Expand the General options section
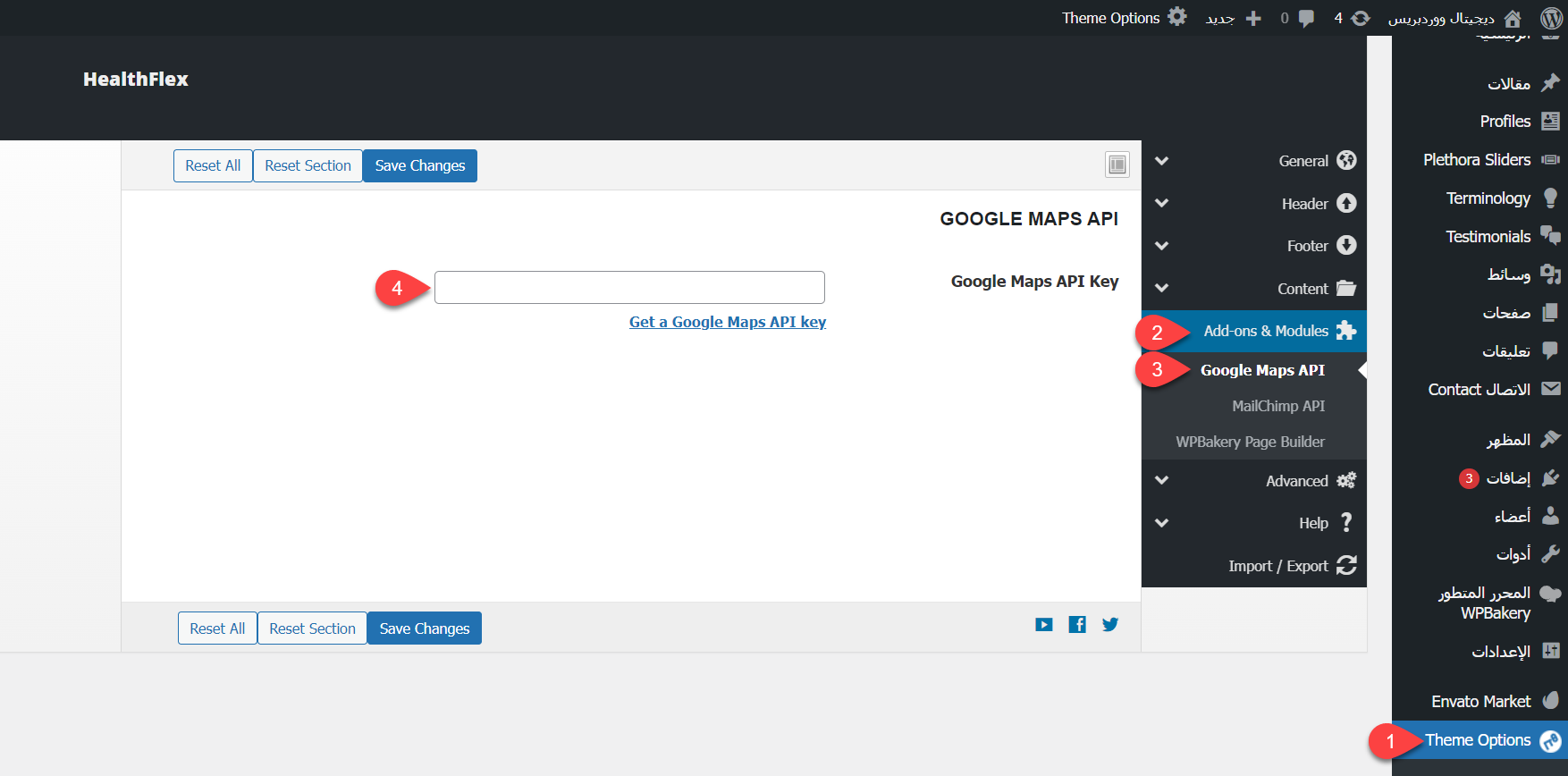Viewport: 1568px width, 776px height. pyautogui.click(x=1302, y=161)
